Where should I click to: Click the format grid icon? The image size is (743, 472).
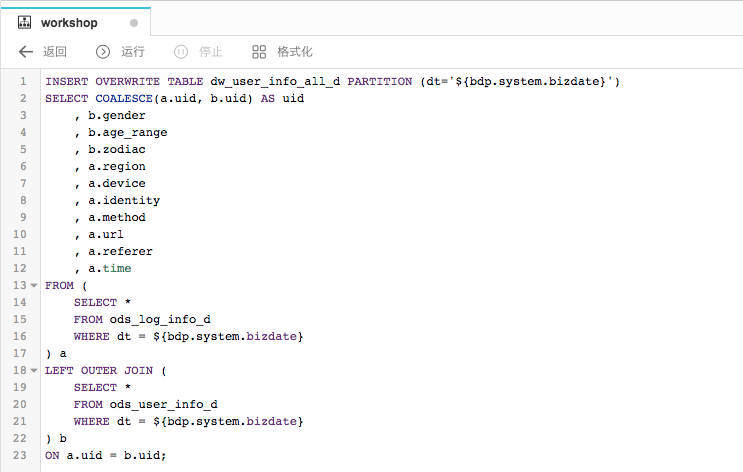[x=259, y=52]
